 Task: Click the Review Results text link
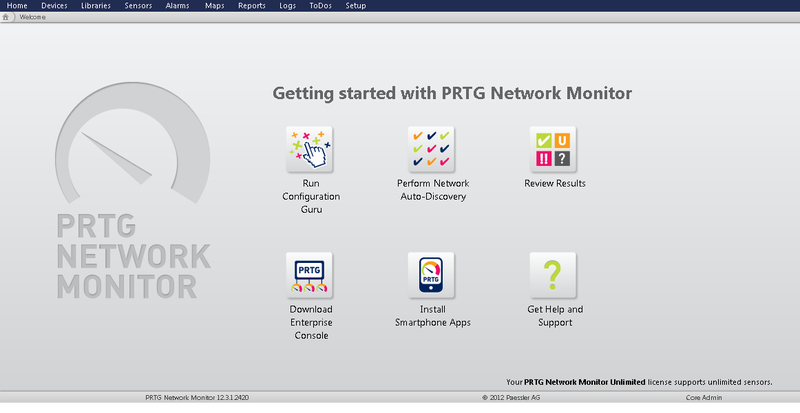[x=555, y=183]
